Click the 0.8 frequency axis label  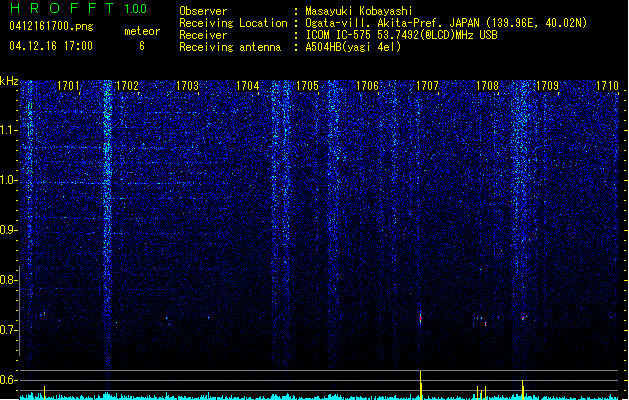point(9,280)
